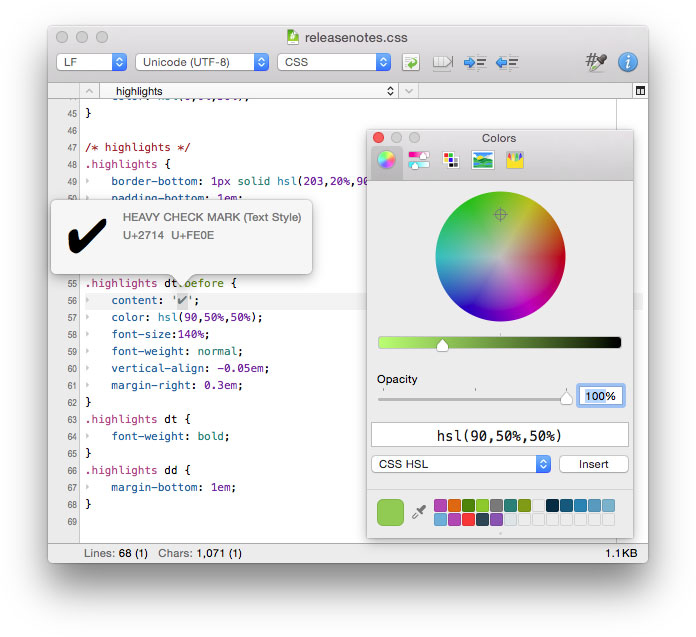696x637 pixels.
Task: Click the HEAVY CHECK MARK character info popover
Action: (x=182, y=236)
